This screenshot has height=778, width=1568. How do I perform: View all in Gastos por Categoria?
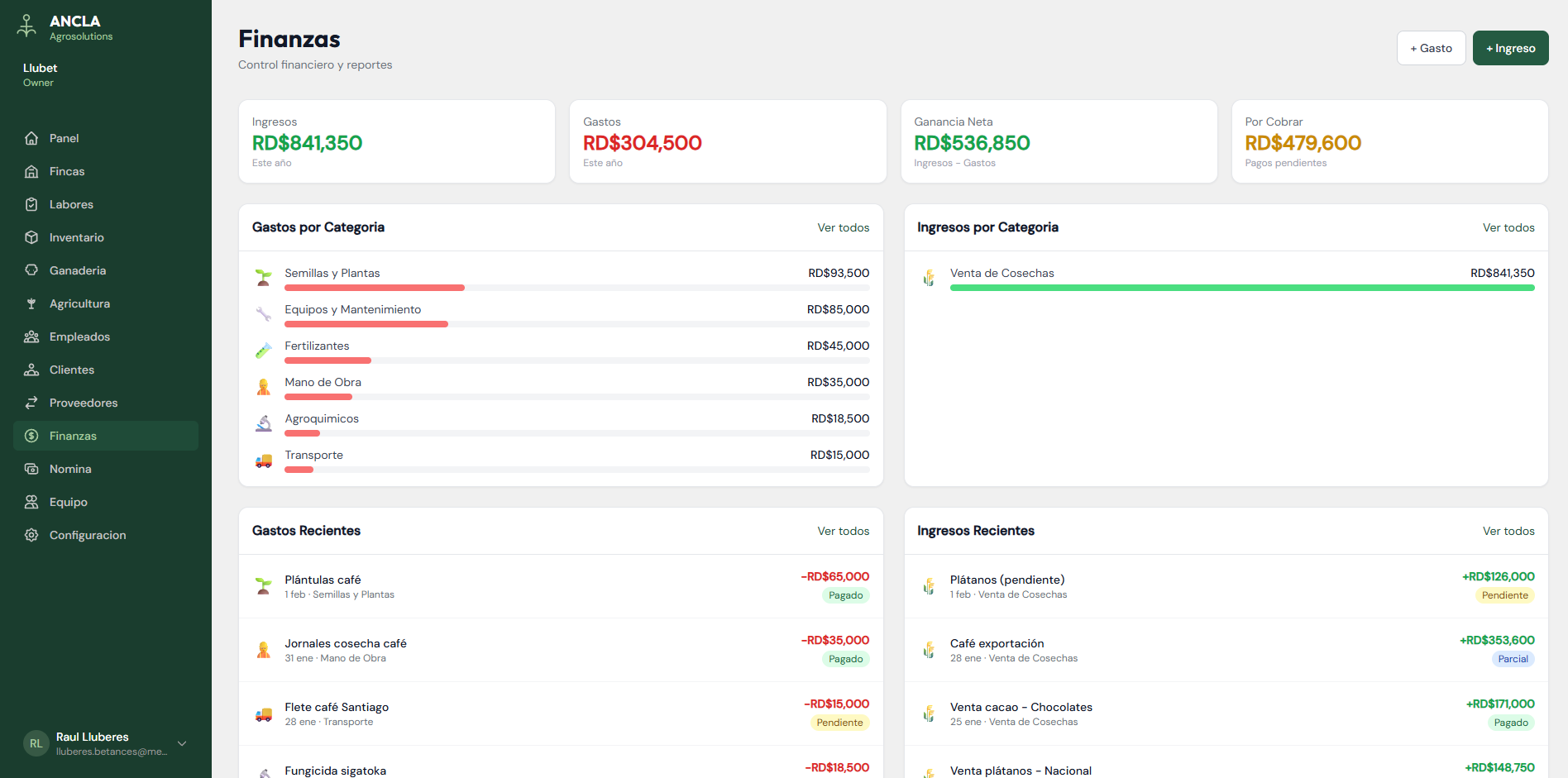coord(843,227)
